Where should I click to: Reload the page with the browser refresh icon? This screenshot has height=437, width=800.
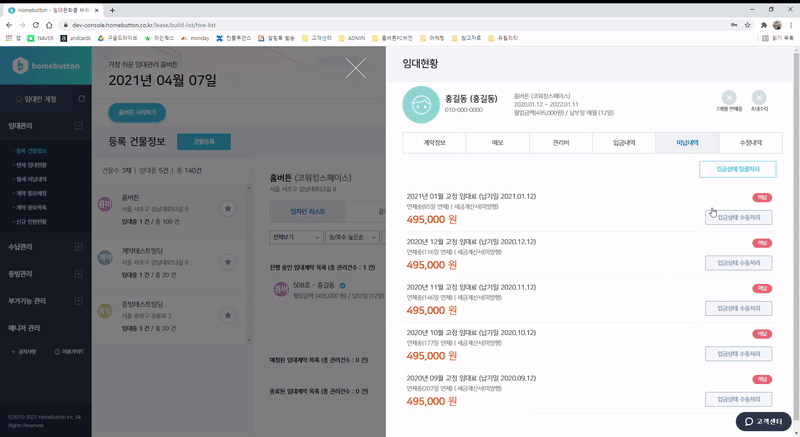tap(35, 24)
